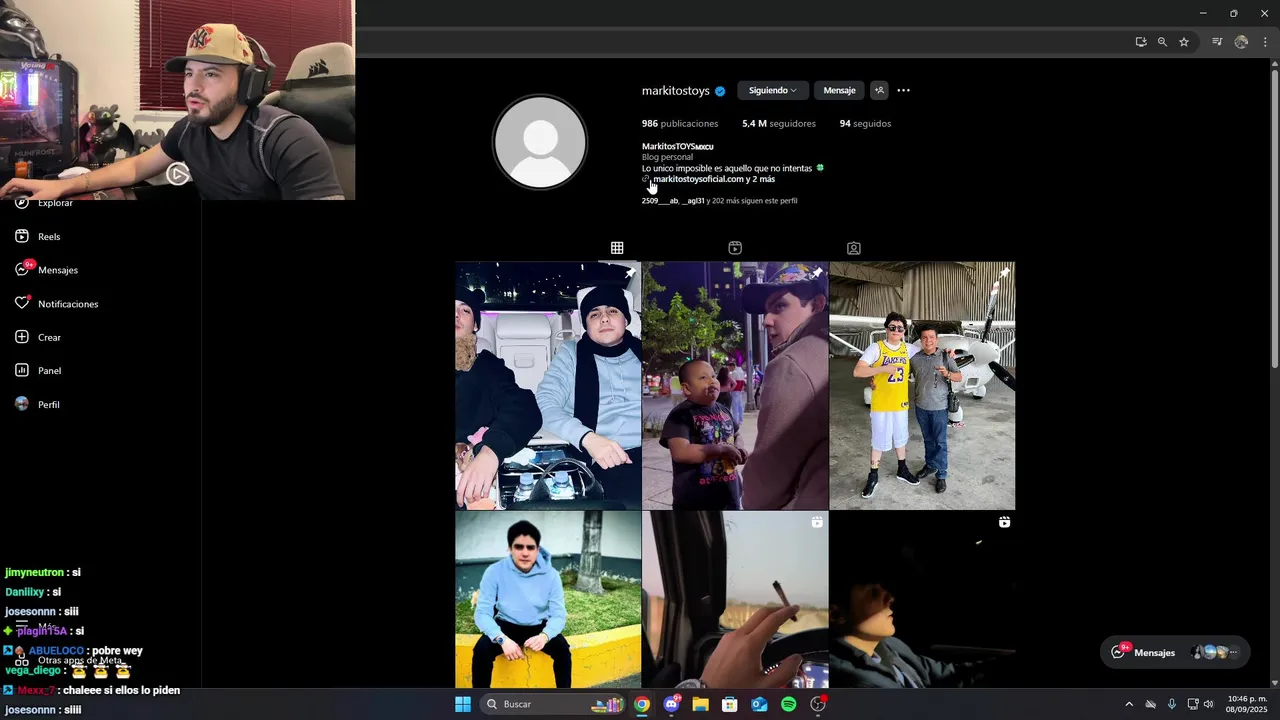Click the microphone icon in system tray
The height and width of the screenshot is (720, 1280).
point(1171,704)
